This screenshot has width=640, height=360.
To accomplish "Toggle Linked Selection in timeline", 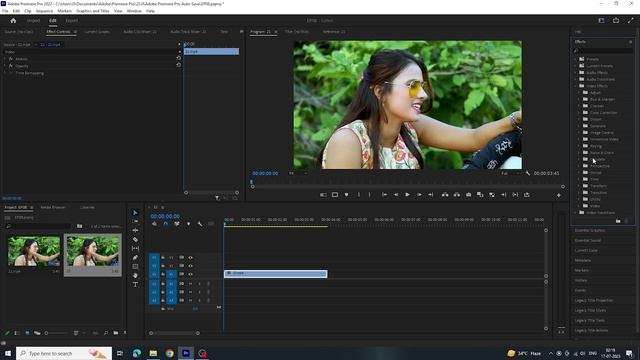I will tap(177, 224).
